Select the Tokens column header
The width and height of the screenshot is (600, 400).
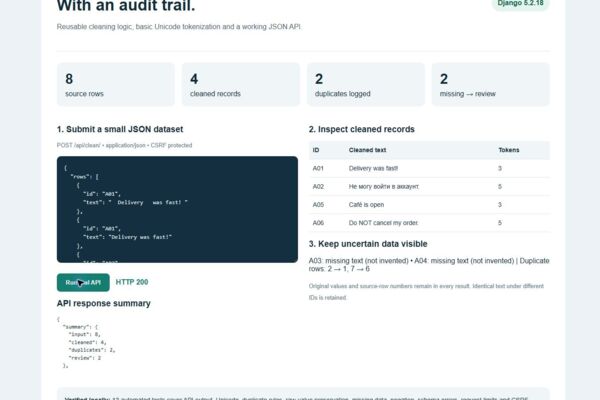(x=509, y=150)
